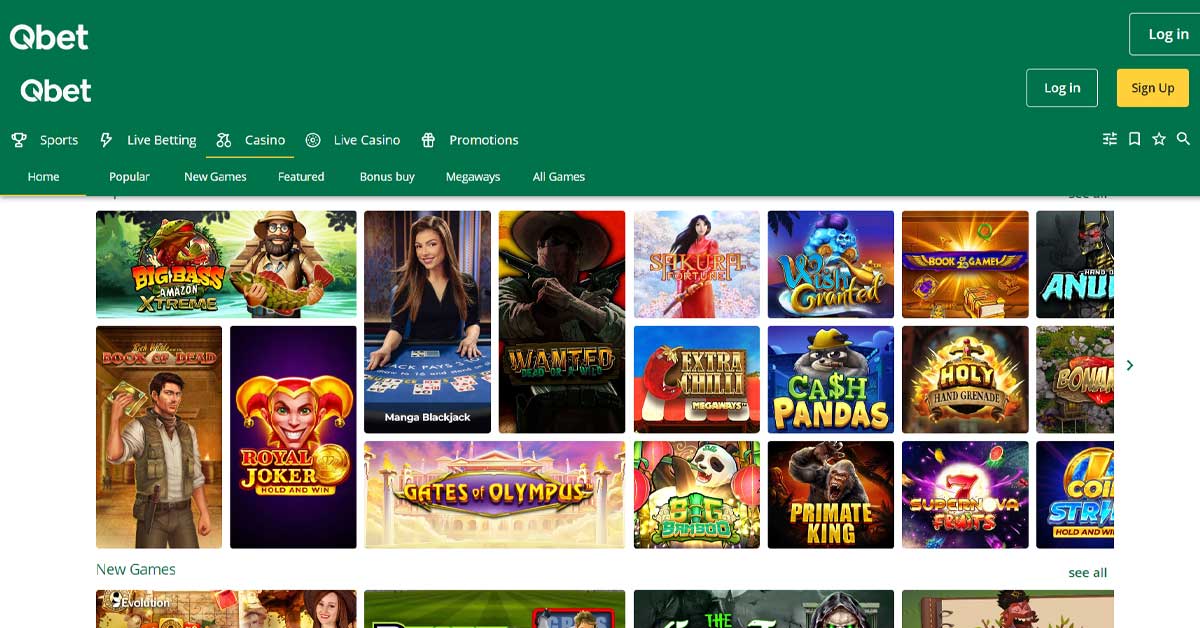
Task: Open Supernova Fruits game thumbnail
Action: (x=965, y=495)
